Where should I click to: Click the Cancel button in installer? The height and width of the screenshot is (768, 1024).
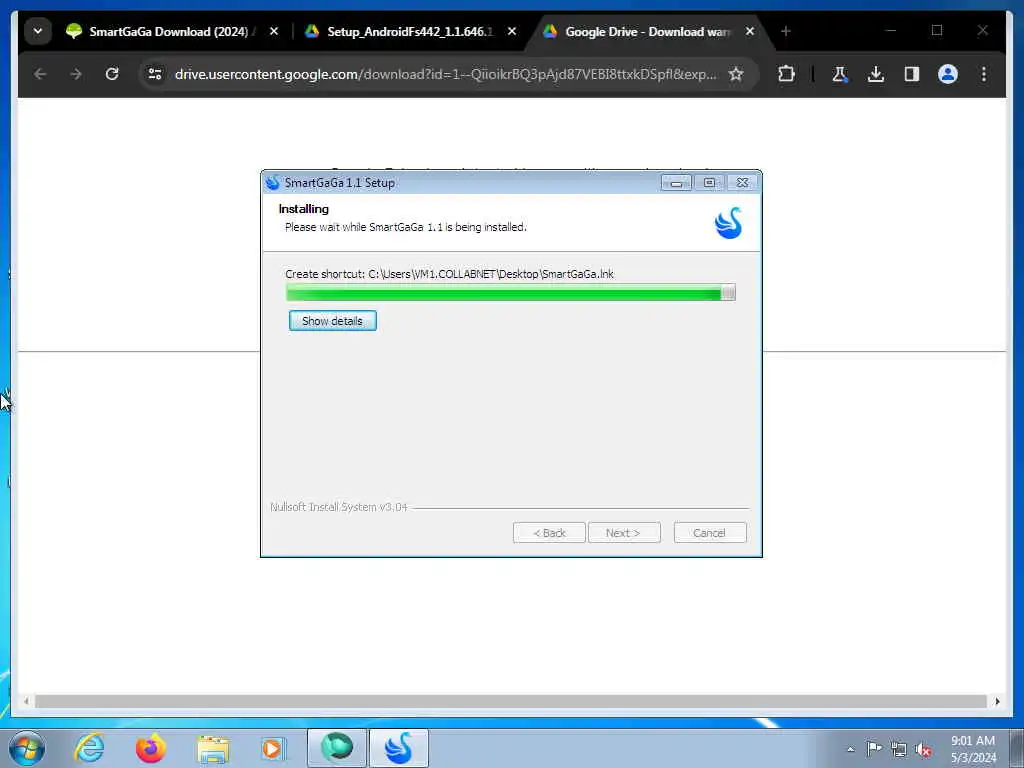click(x=710, y=533)
